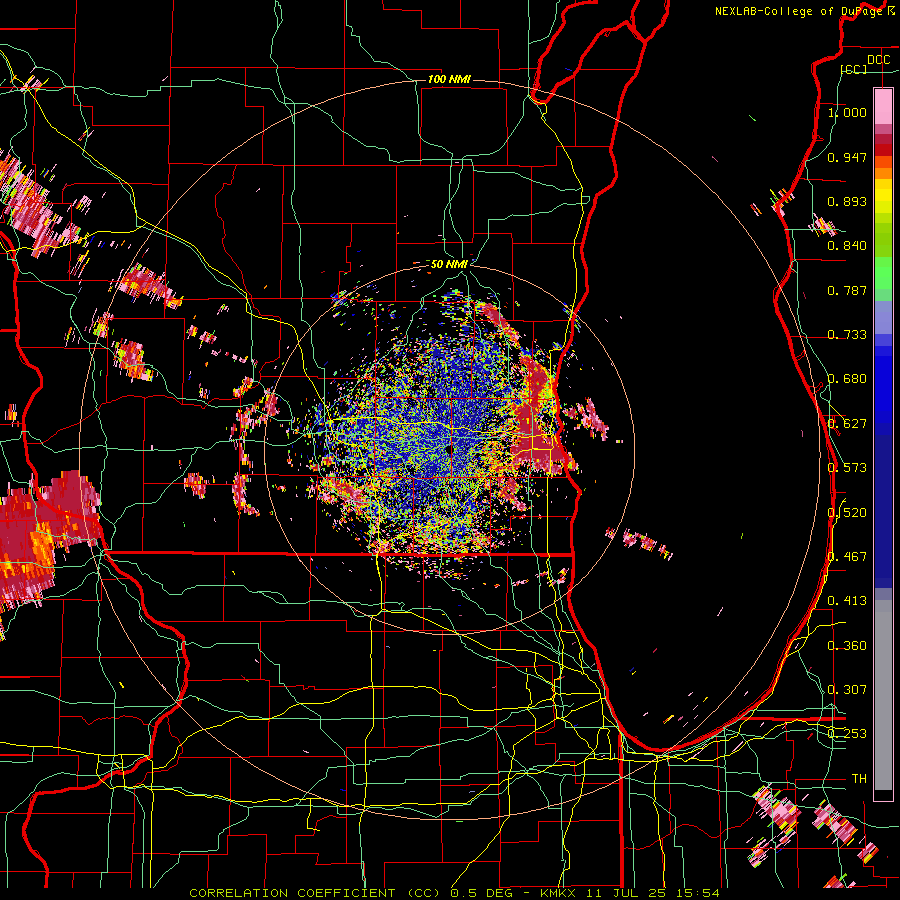Select the 0.467 scale value

847,557
